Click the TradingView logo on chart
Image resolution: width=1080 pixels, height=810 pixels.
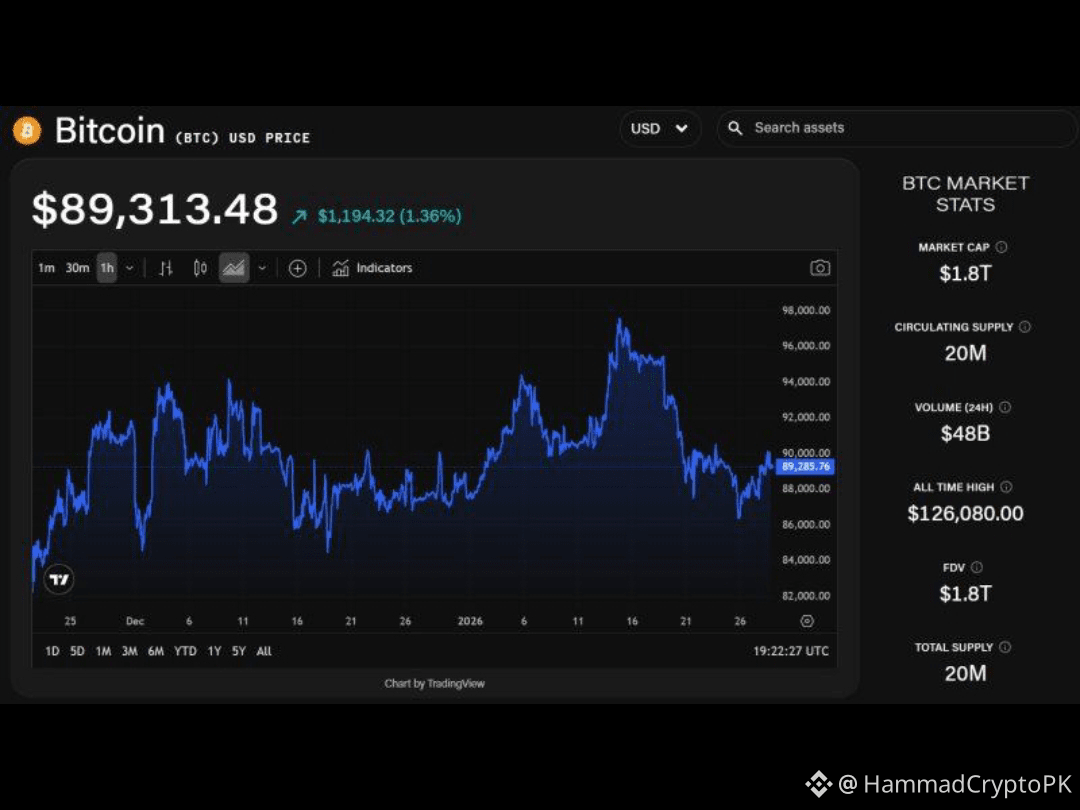tap(59, 579)
